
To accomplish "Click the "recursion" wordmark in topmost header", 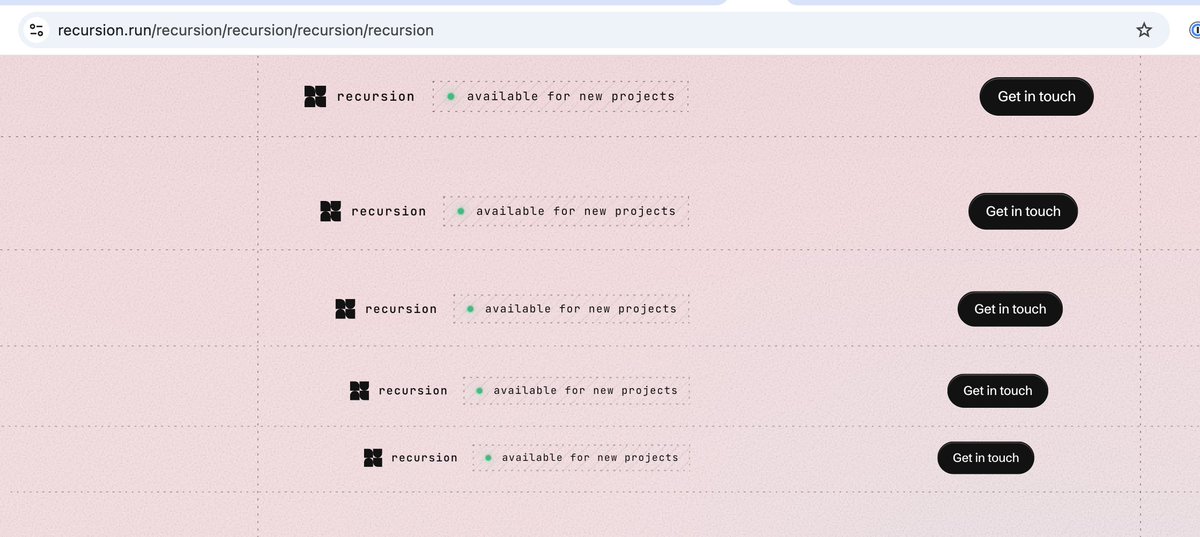I will [375, 97].
